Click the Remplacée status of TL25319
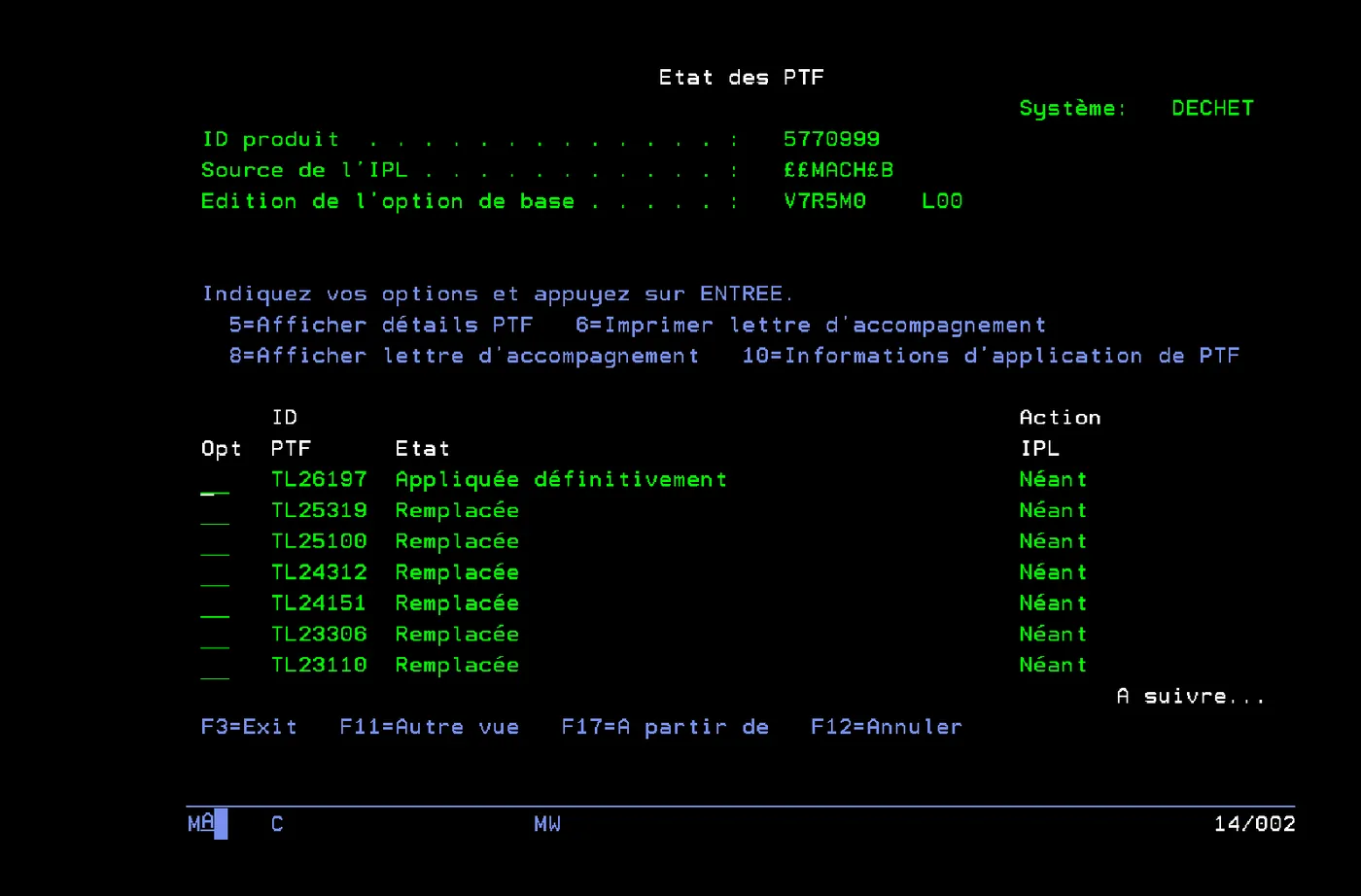 457,510
